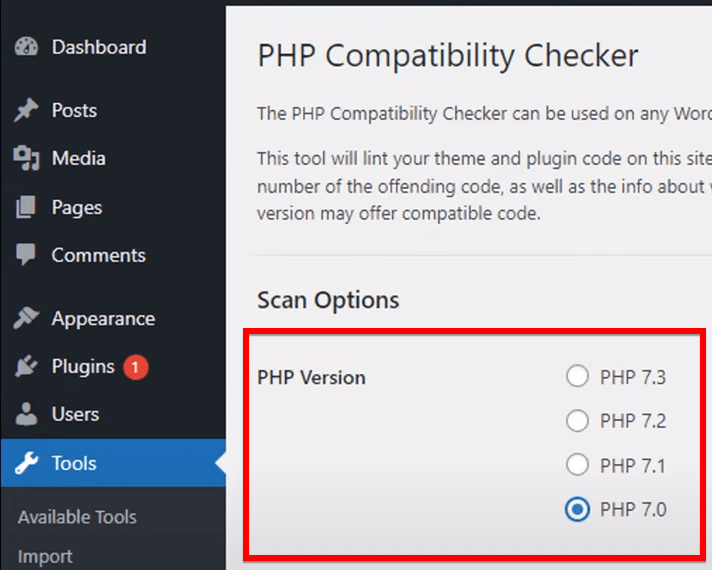Select the PHP 7.3 radio button
712x570 pixels.
click(x=577, y=377)
